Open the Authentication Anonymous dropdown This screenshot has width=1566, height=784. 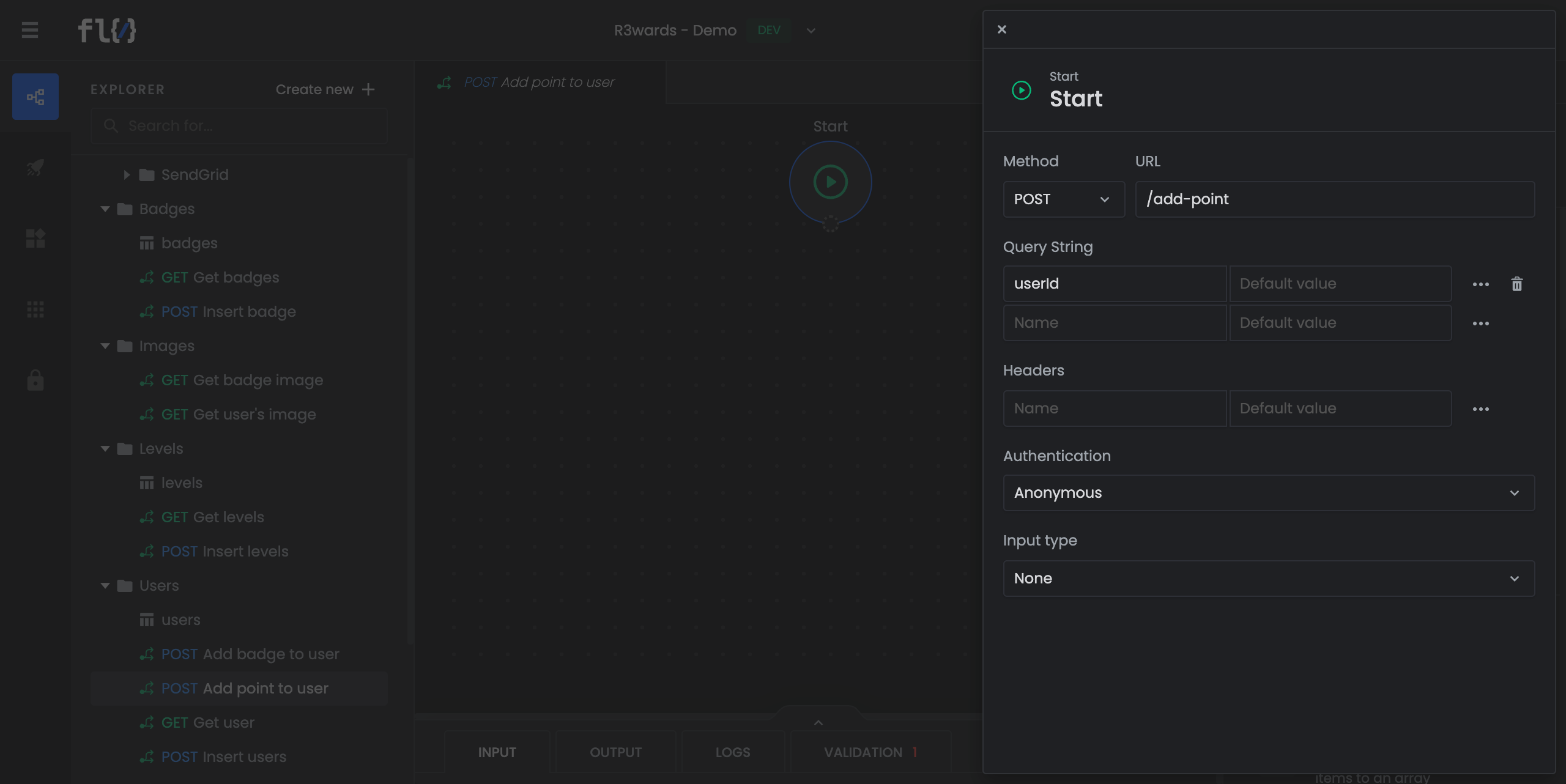tap(1269, 493)
